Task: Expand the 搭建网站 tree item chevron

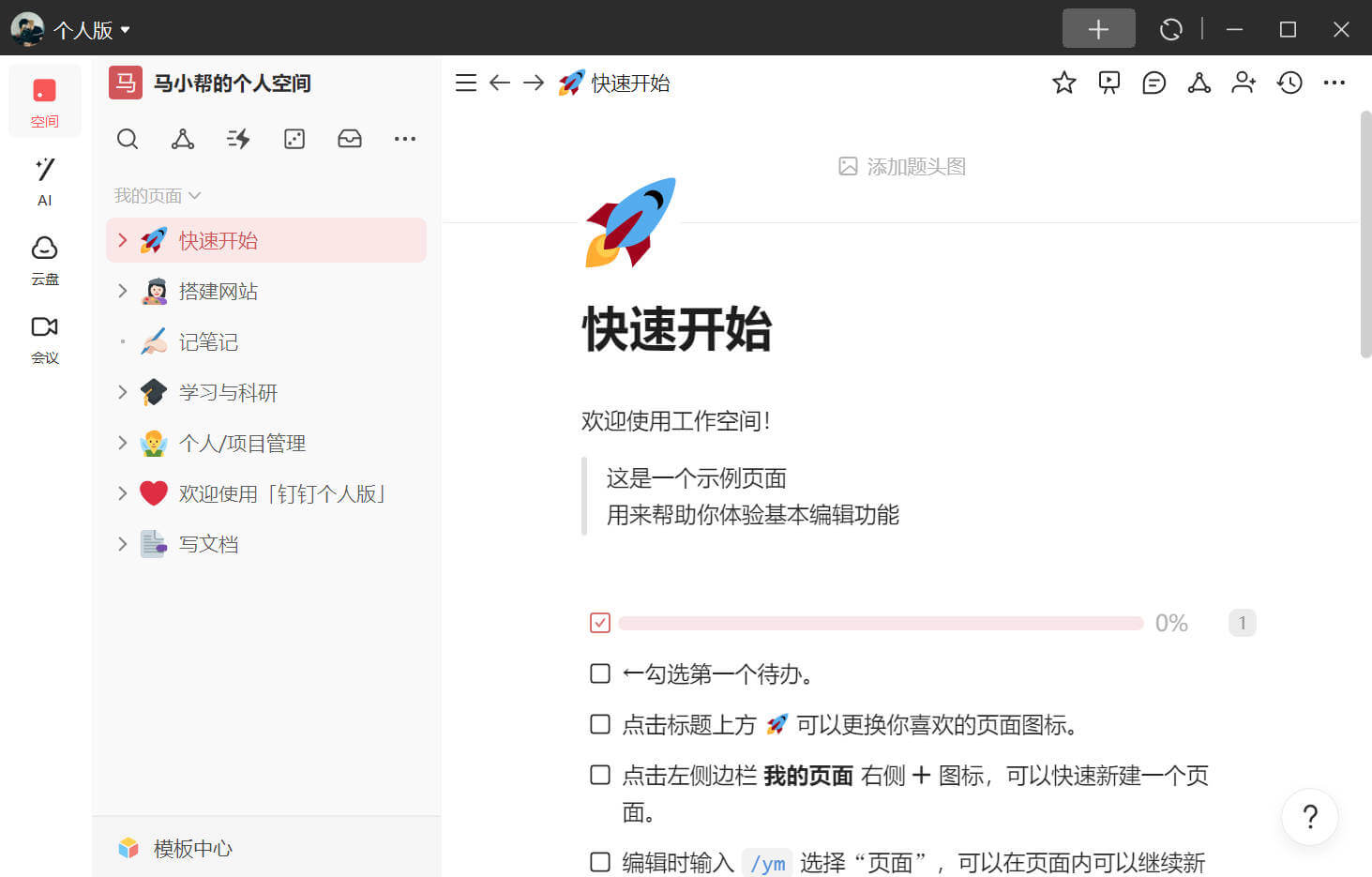Action: 122,291
